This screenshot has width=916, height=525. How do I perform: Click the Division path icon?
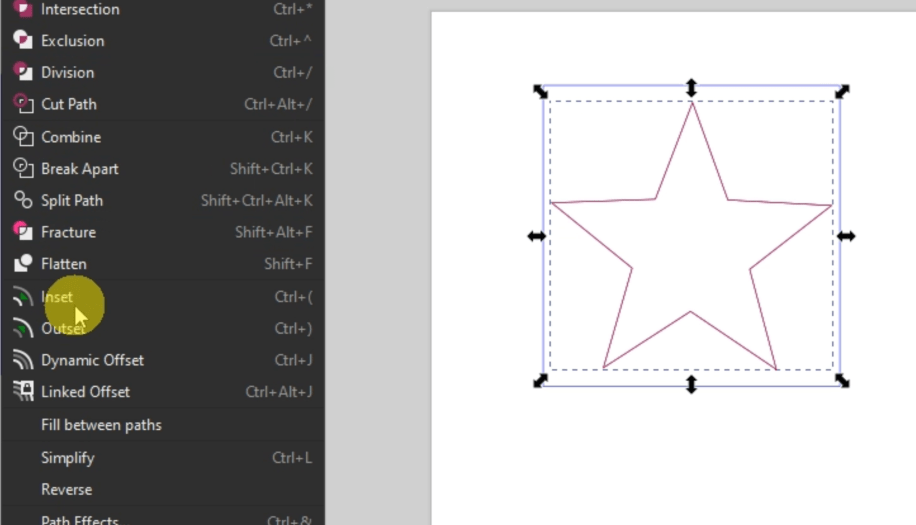click(x=22, y=72)
